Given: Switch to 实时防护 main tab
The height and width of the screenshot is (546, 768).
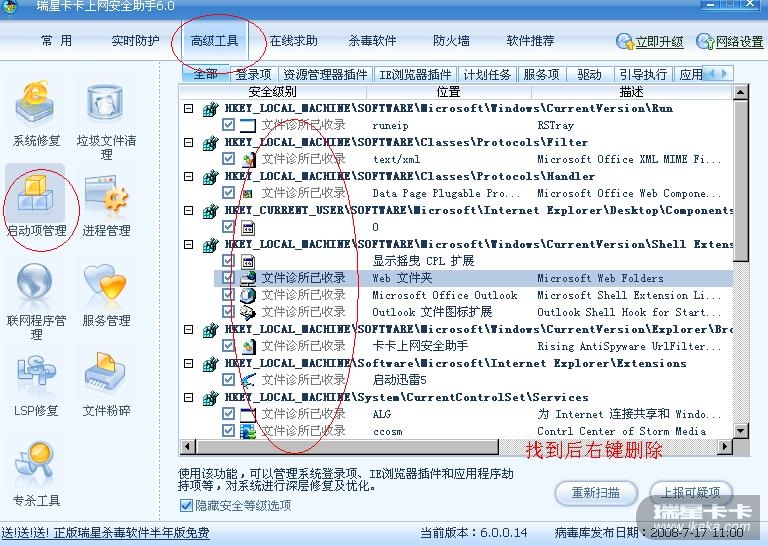Looking at the screenshot, I should [x=135, y=41].
